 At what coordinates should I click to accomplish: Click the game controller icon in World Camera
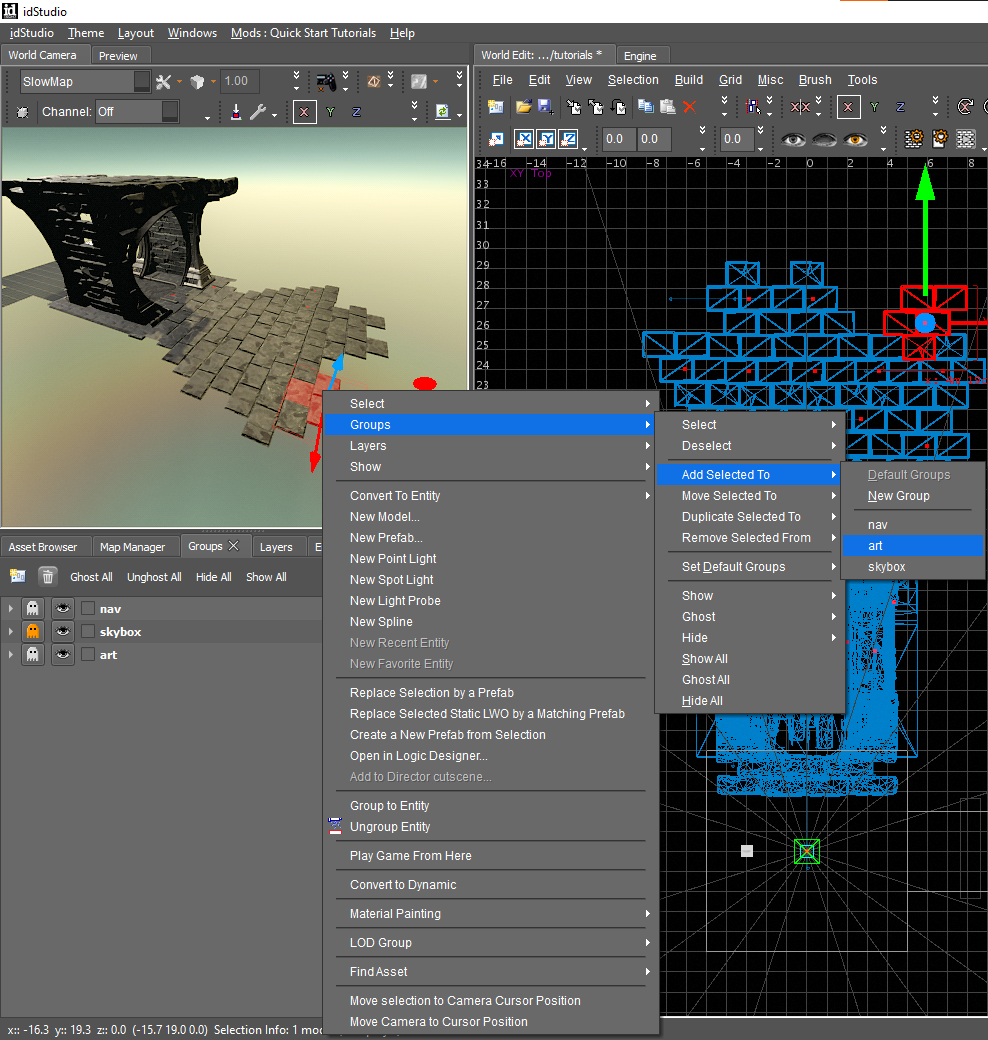pyautogui.click(x=326, y=81)
